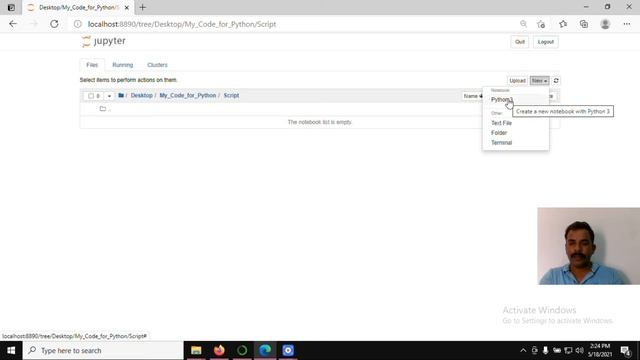Reload the browser page
This screenshot has width=640, height=360.
pos(54,24)
